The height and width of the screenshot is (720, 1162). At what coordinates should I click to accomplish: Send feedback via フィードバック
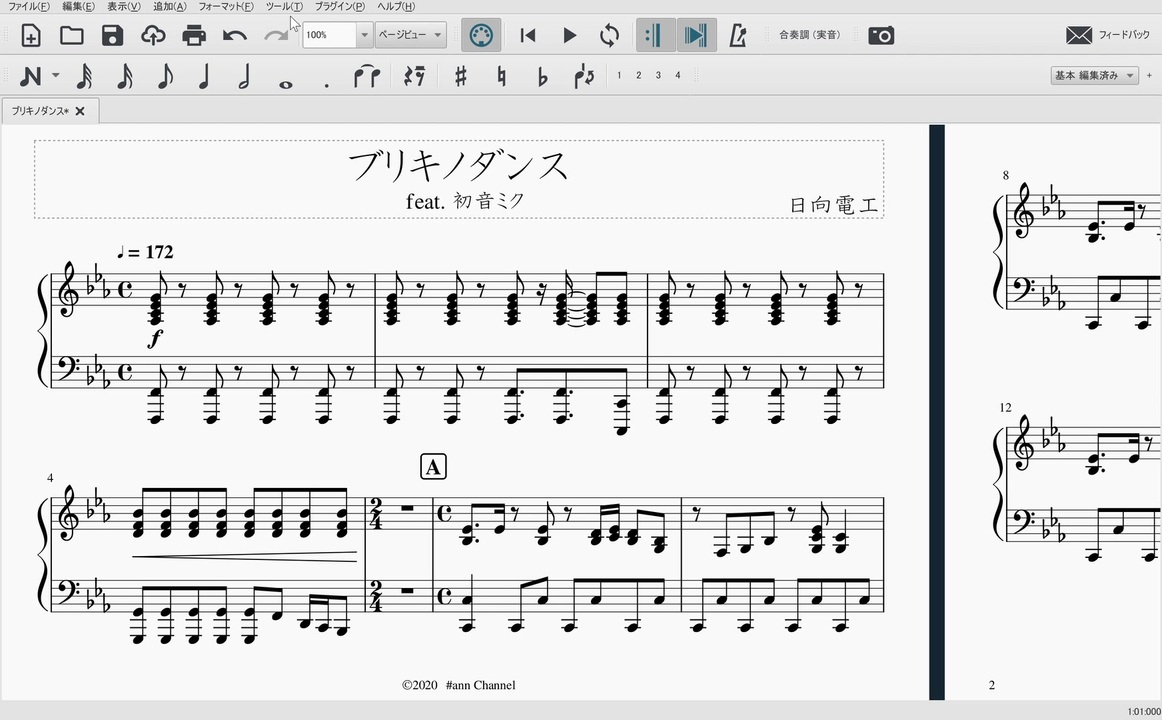point(1104,34)
